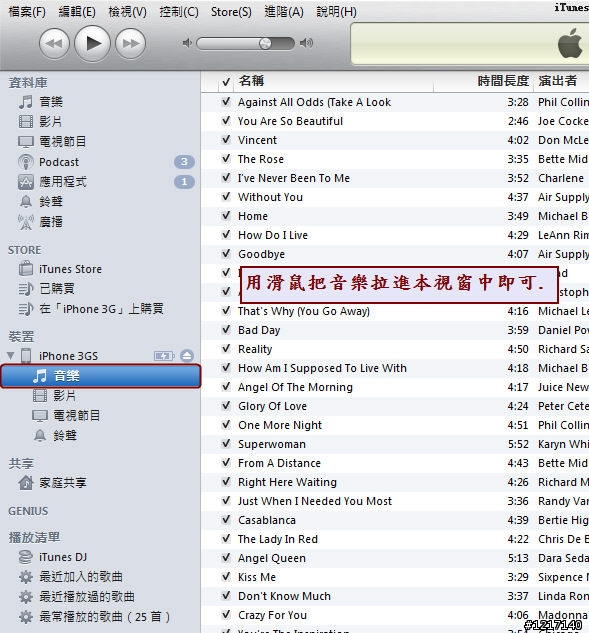This screenshot has height=633, width=589.
Task: Click the volume slider knob
Action: [x=265, y=43]
